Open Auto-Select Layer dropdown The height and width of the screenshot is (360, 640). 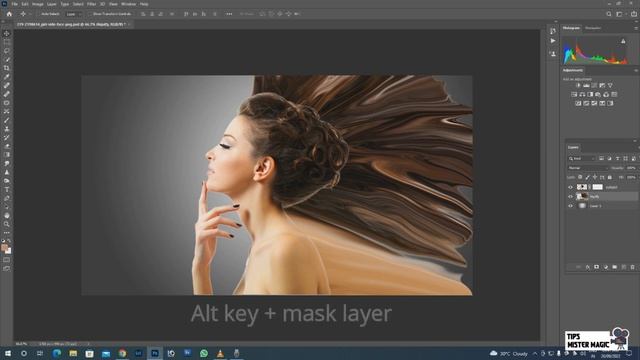pyautogui.click(x=73, y=14)
